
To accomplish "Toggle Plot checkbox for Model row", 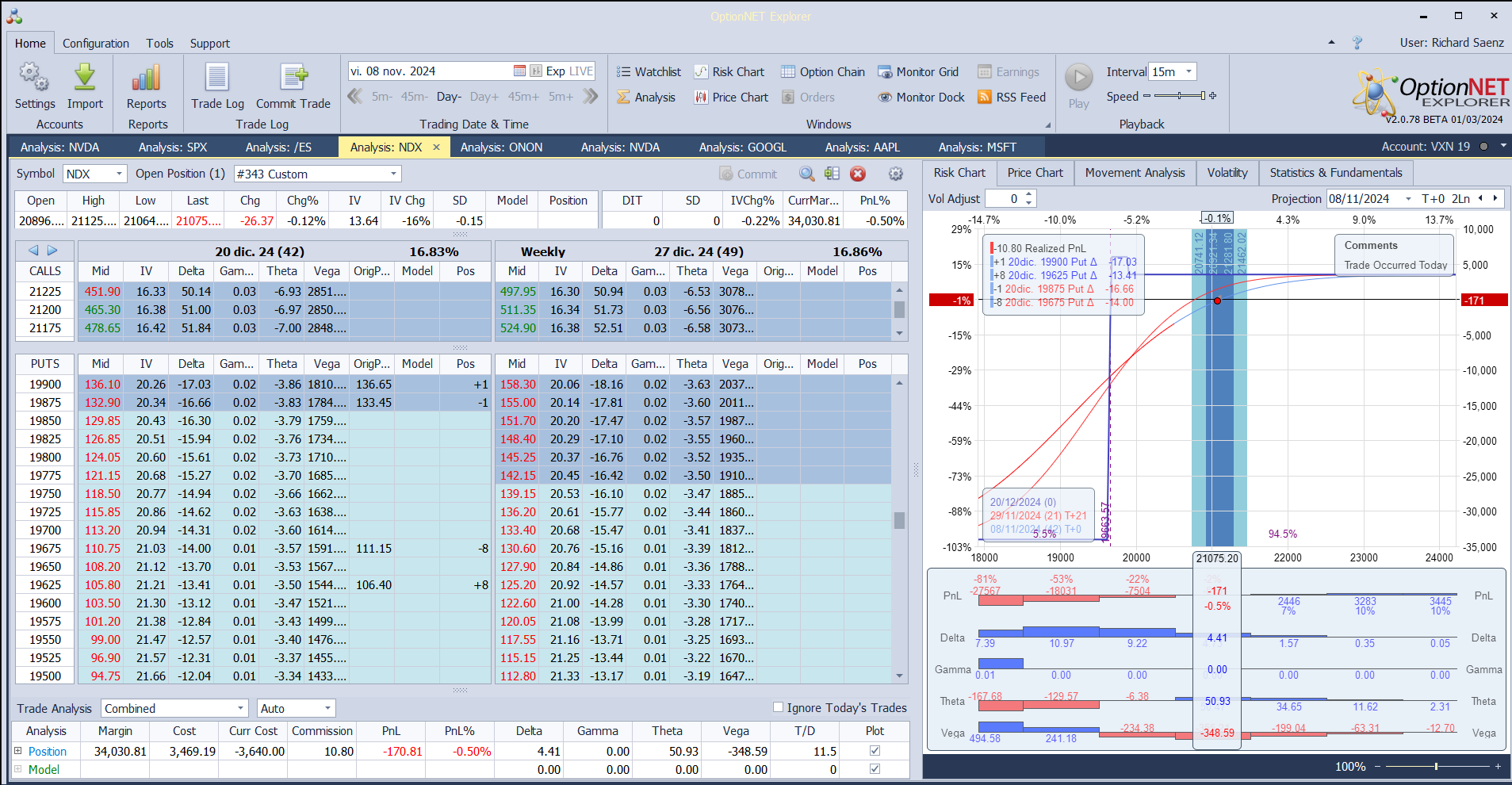I will point(875,768).
